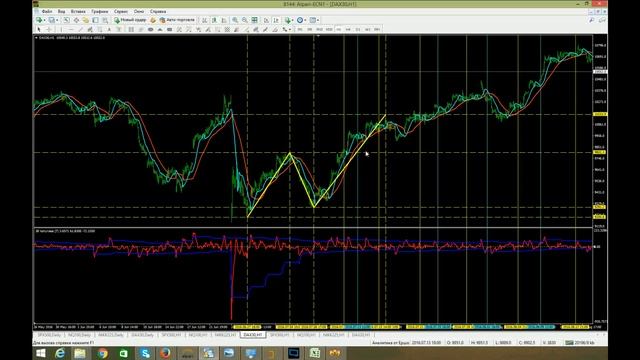Screen dimensions: 640x360
Task: Expand the Templates dropdown arrow
Action: click(318, 20)
